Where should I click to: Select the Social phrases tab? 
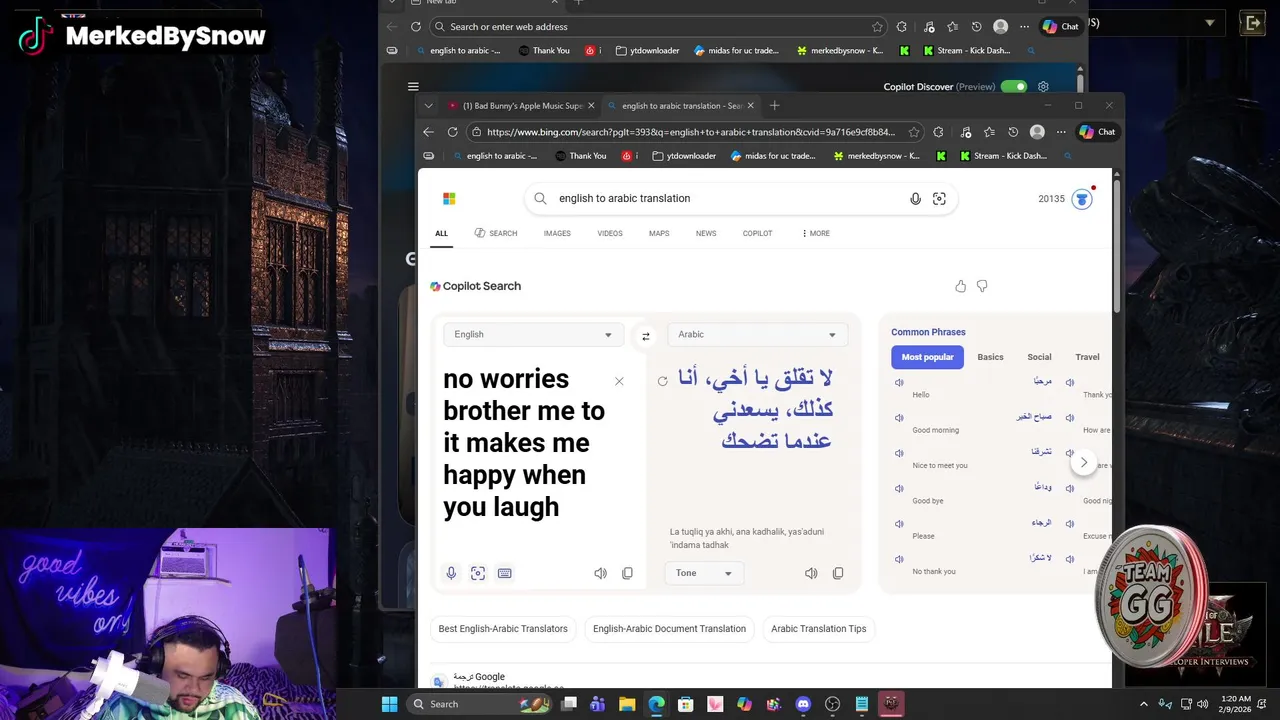click(x=1039, y=357)
